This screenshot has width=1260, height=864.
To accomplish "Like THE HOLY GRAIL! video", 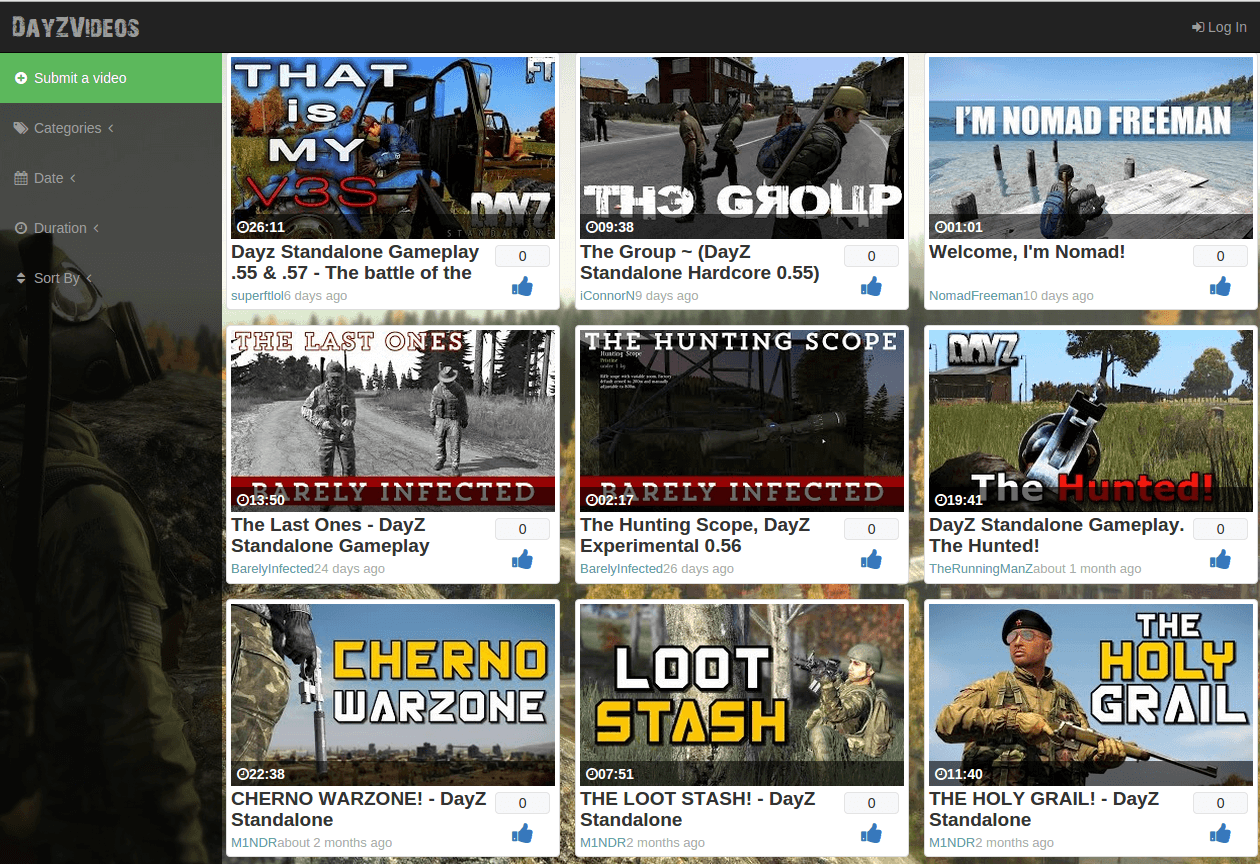I will [1220, 834].
